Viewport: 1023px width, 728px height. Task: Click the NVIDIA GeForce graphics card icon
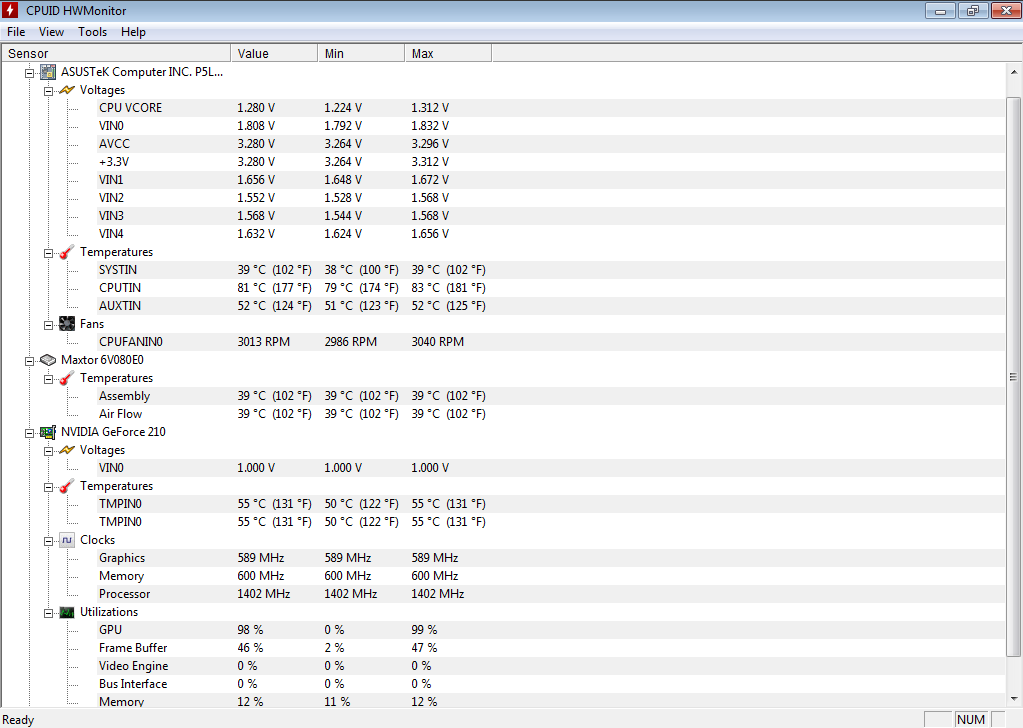(x=48, y=432)
